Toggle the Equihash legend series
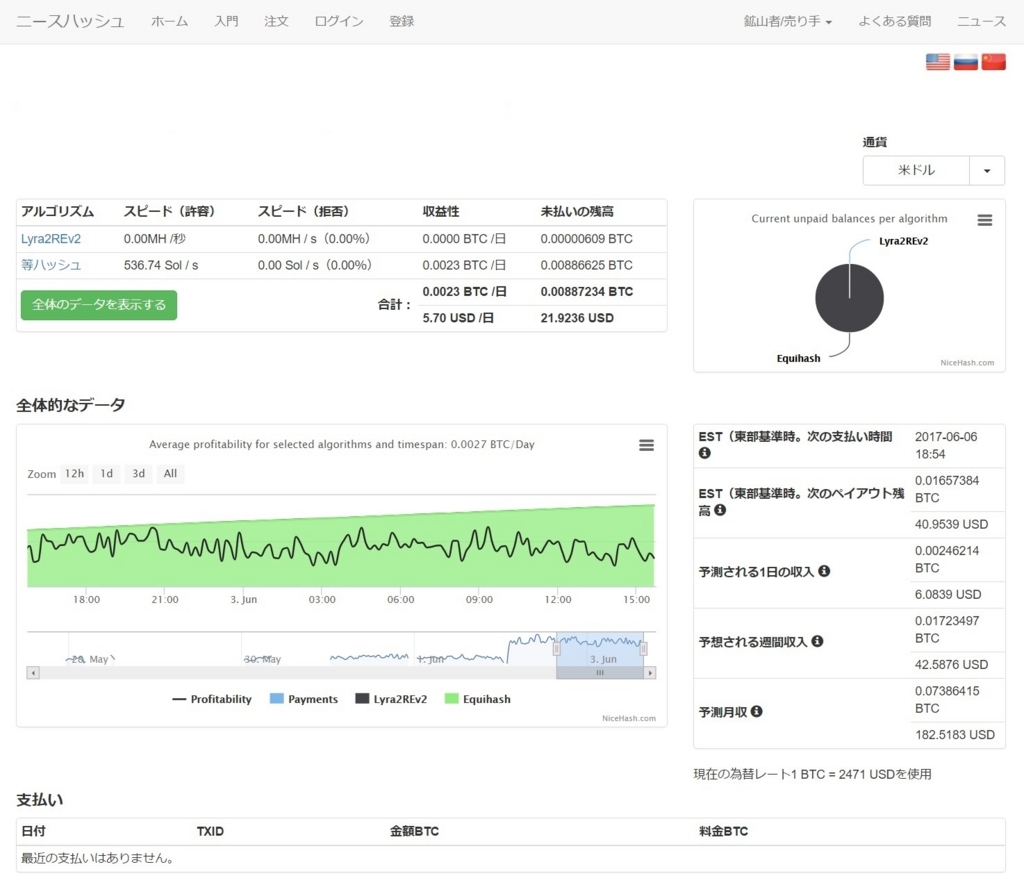1024x885 pixels. coord(478,699)
